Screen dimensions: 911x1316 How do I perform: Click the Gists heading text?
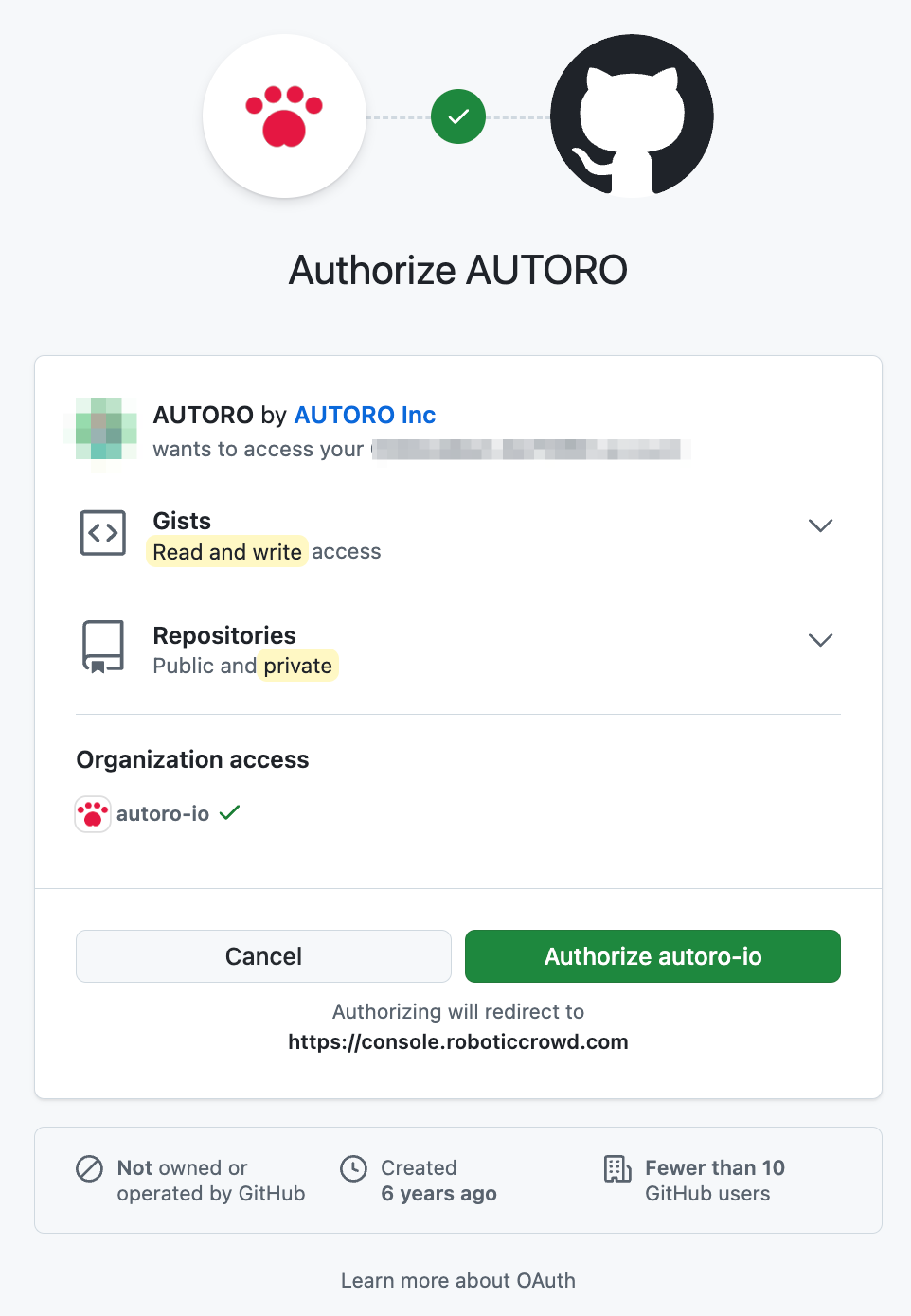[182, 521]
